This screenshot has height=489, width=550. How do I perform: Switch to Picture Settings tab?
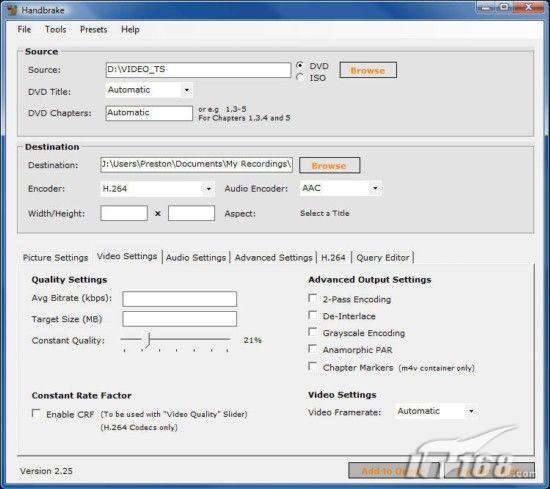tap(55, 257)
